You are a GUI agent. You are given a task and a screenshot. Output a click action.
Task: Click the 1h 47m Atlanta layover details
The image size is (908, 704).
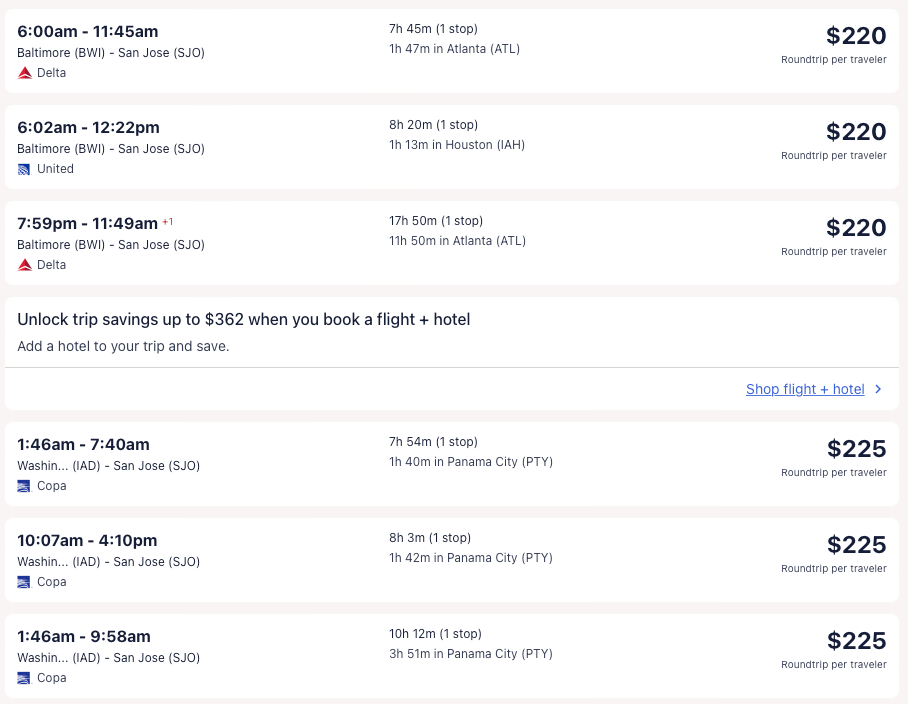click(454, 49)
